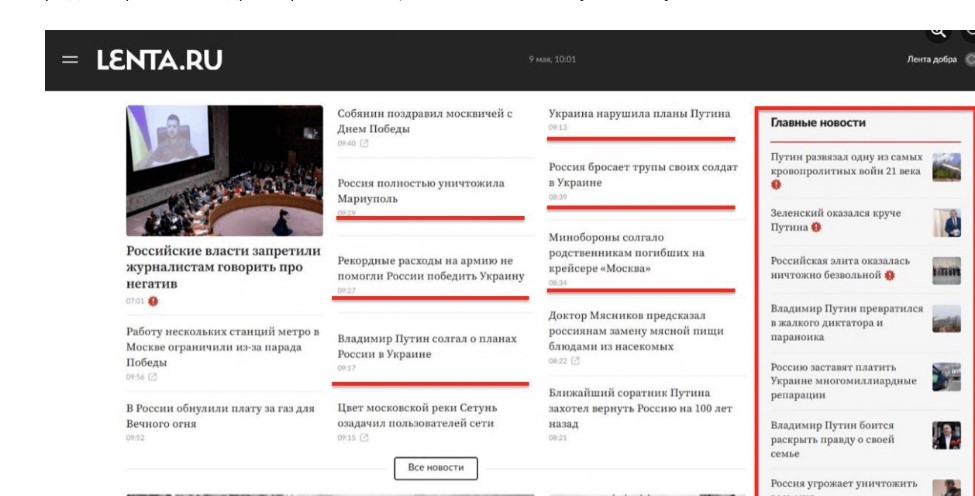Click external link icon next to 08:22
Image resolution: width=975 pixels, height=496 pixels.
coord(575,361)
